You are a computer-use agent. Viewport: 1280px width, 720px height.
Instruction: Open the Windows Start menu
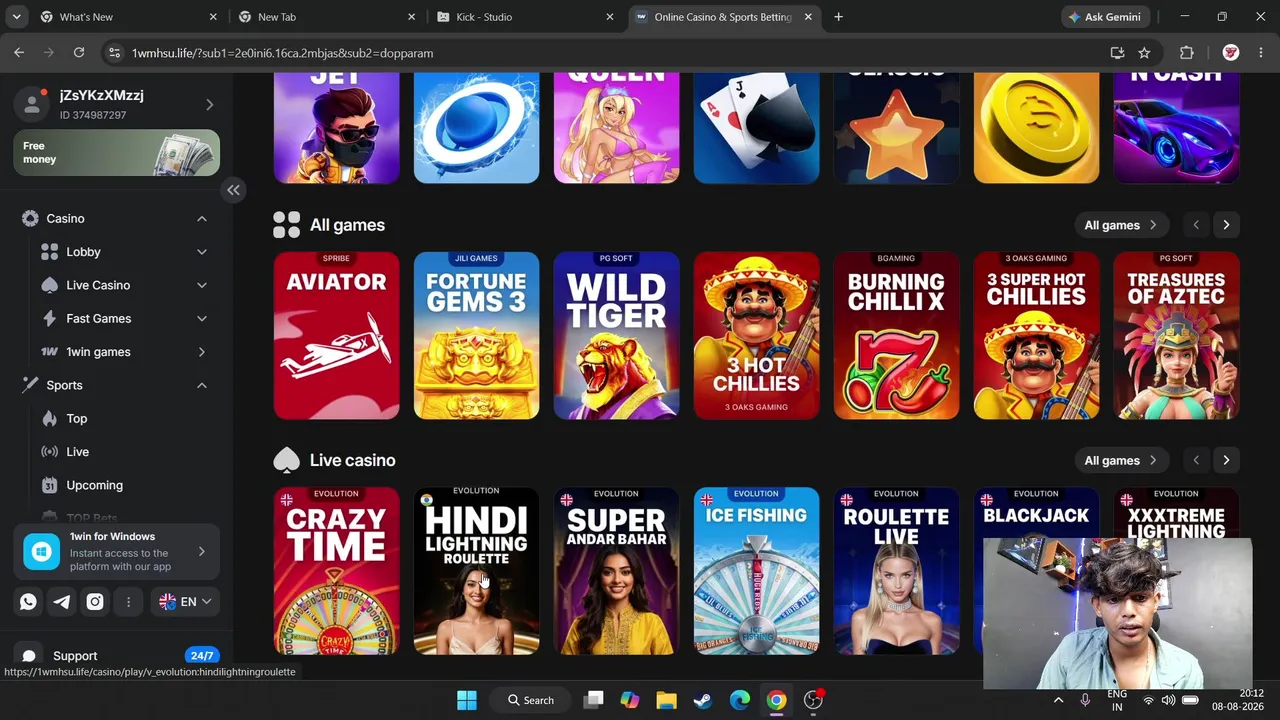(467, 700)
